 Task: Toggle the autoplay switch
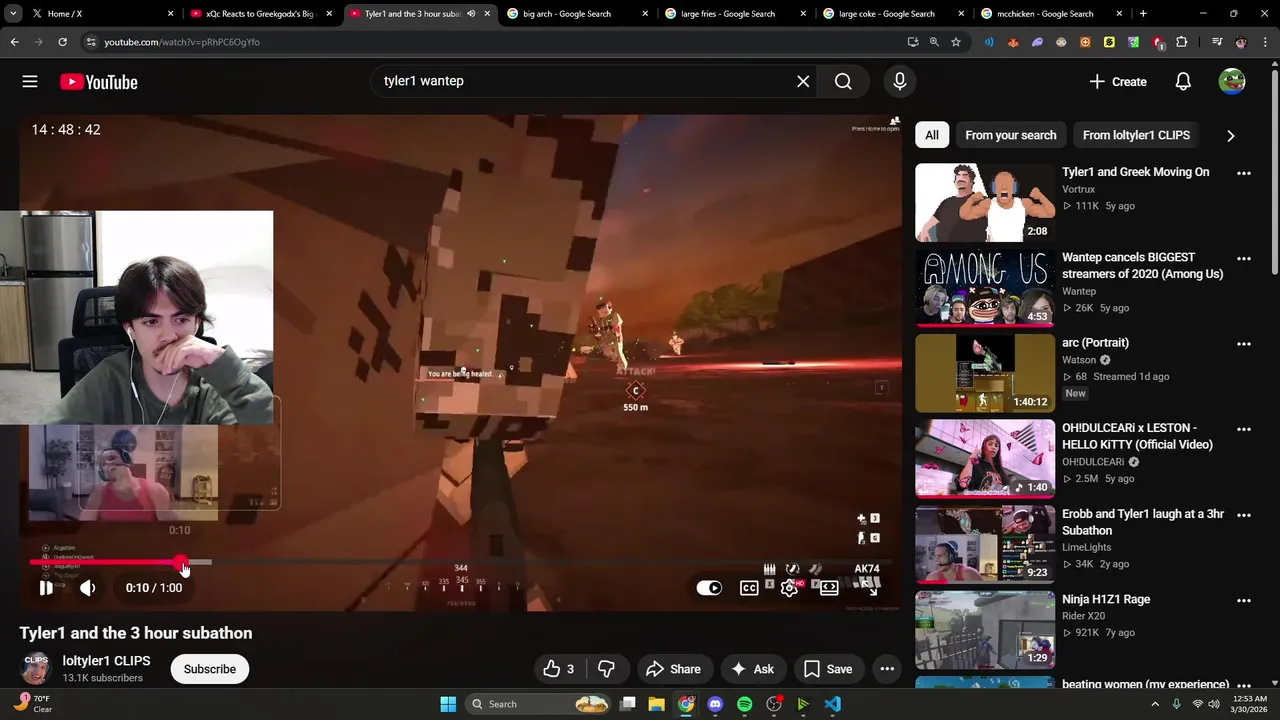[709, 588]
